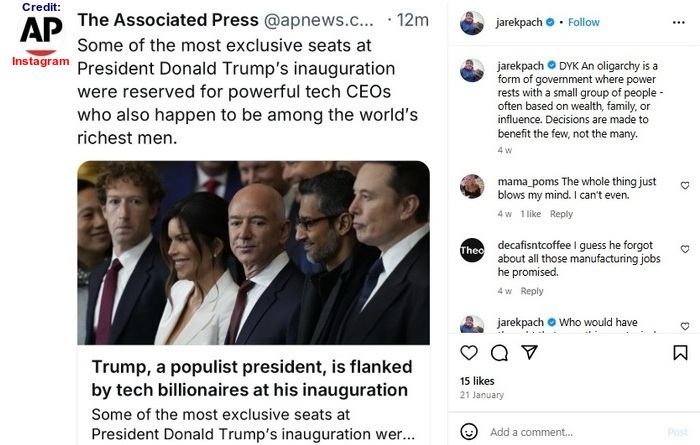Open the emoji picker in comment box
The image size is (700, 445).
click(469, 432)
